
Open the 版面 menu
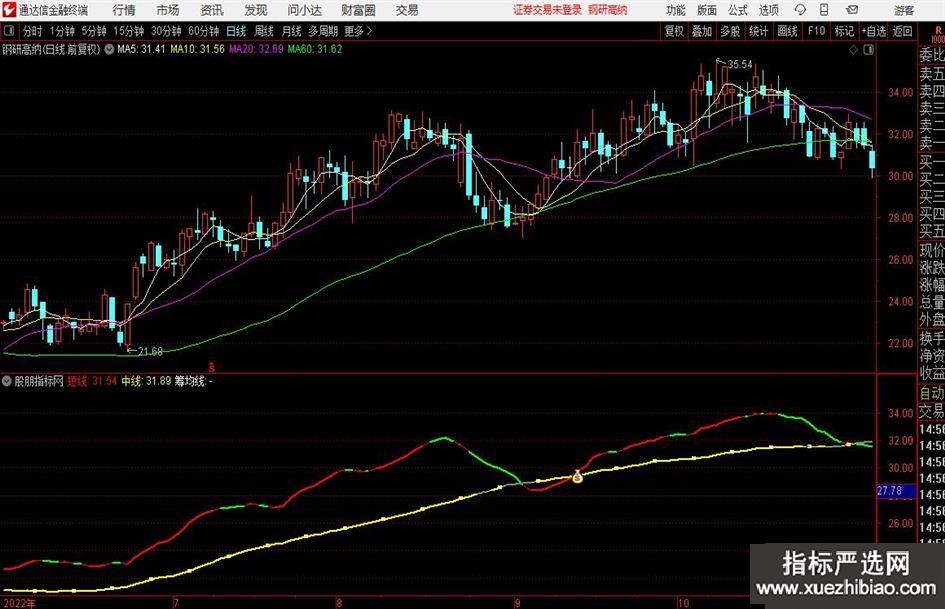[x=707, y=10]
